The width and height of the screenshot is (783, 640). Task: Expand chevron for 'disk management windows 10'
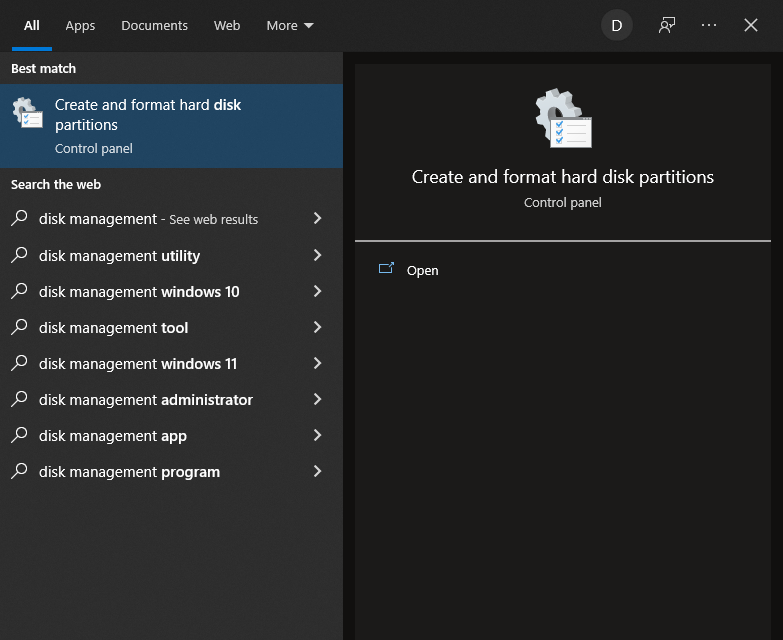pyautogui.click(x=318, y=291)
